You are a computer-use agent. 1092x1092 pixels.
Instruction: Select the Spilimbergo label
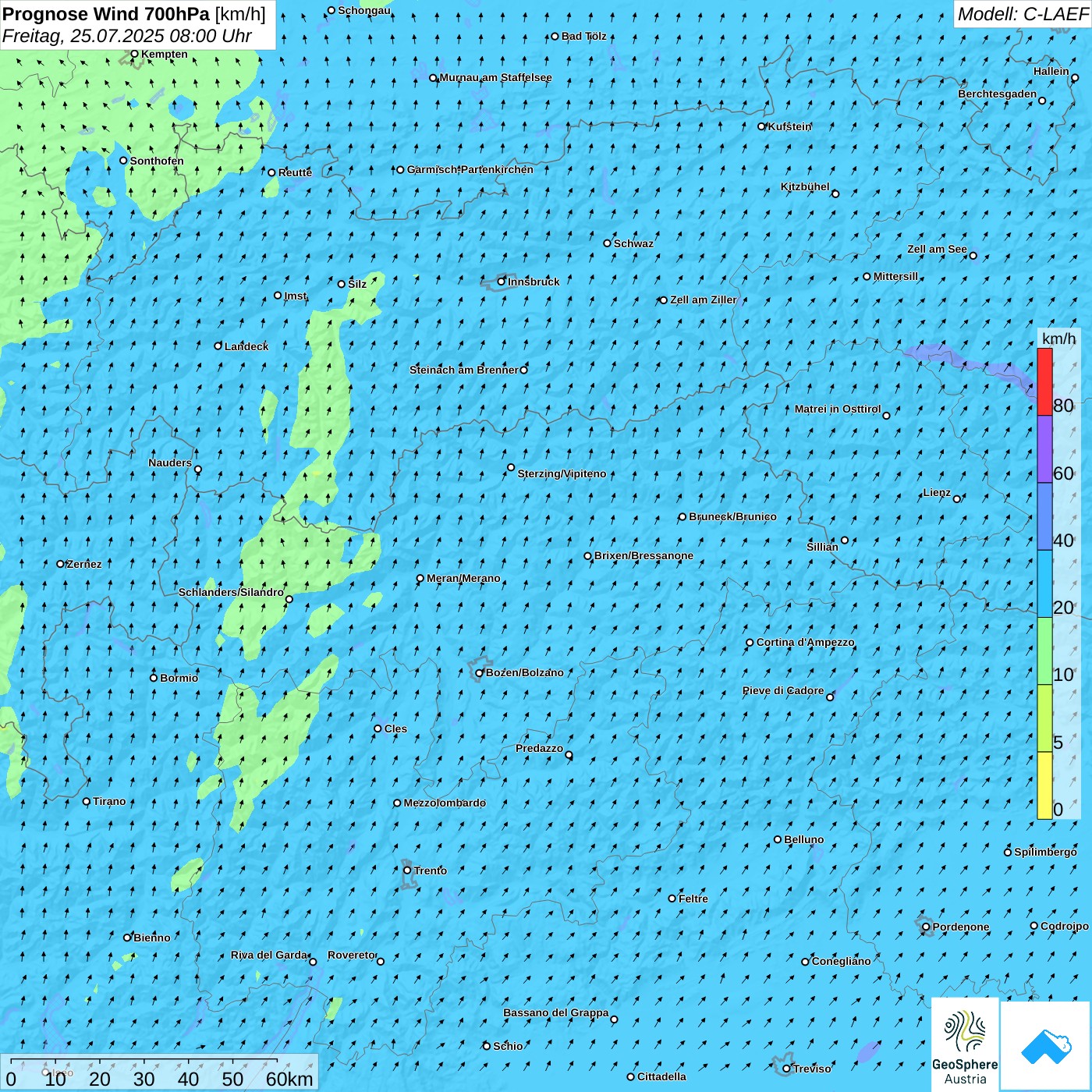(x=1045, y=852)
